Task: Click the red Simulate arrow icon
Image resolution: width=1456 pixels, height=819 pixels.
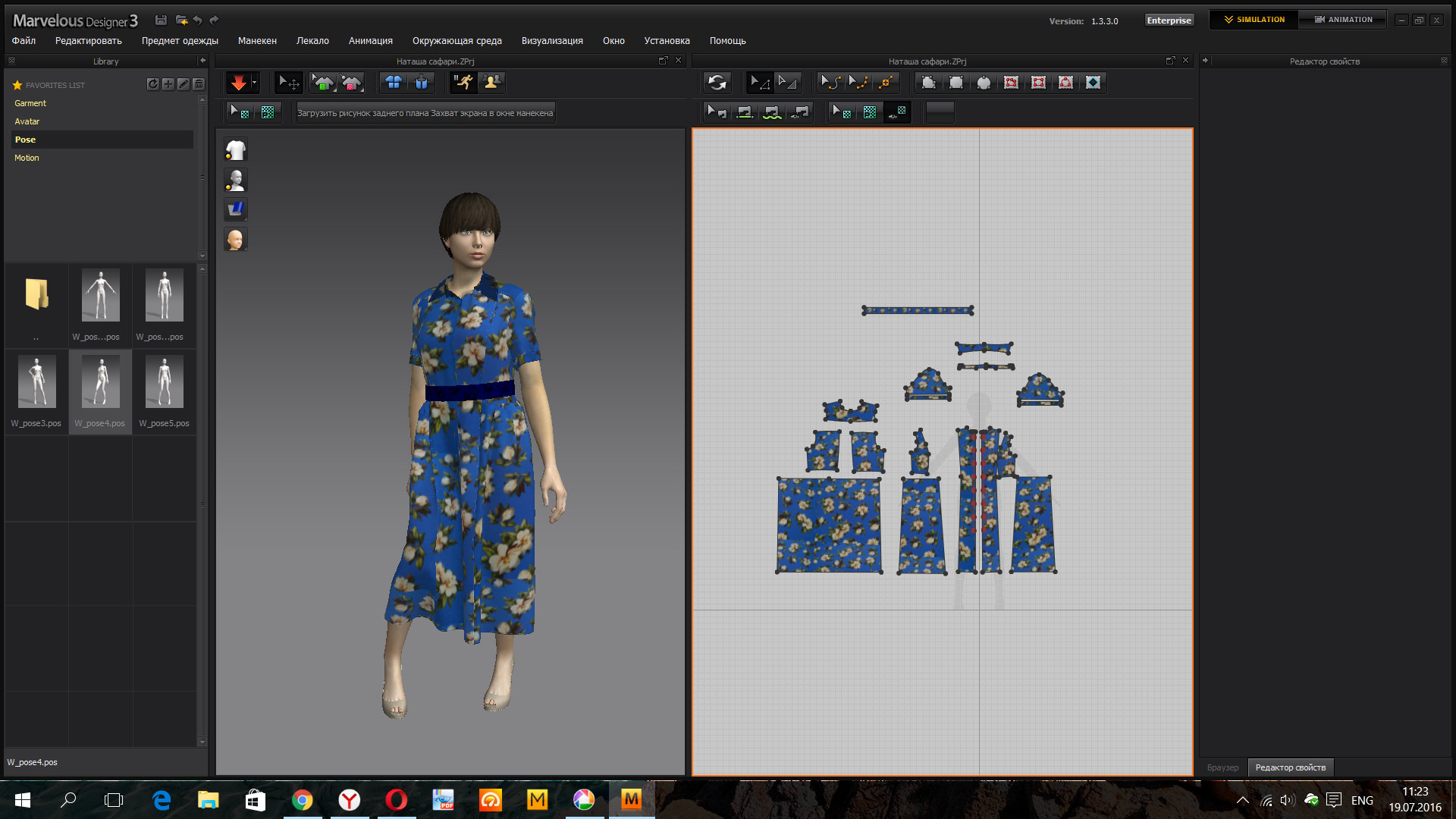Action: click(238, 83)
